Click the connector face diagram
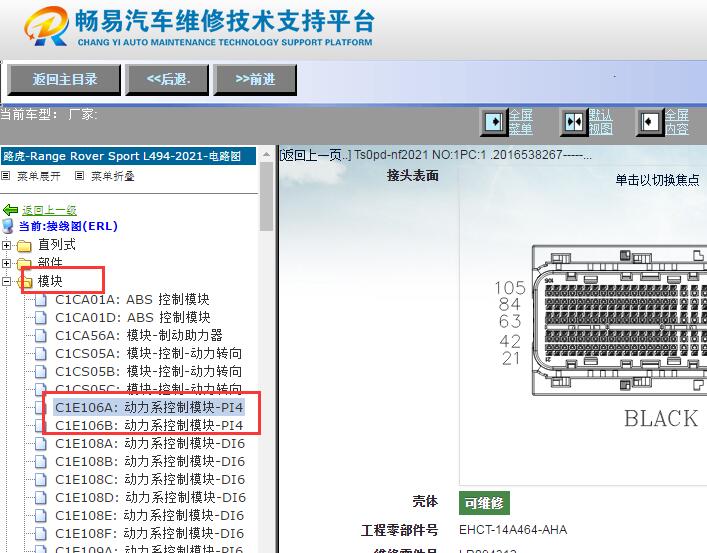The image size is (707, 553). [619, 321]
